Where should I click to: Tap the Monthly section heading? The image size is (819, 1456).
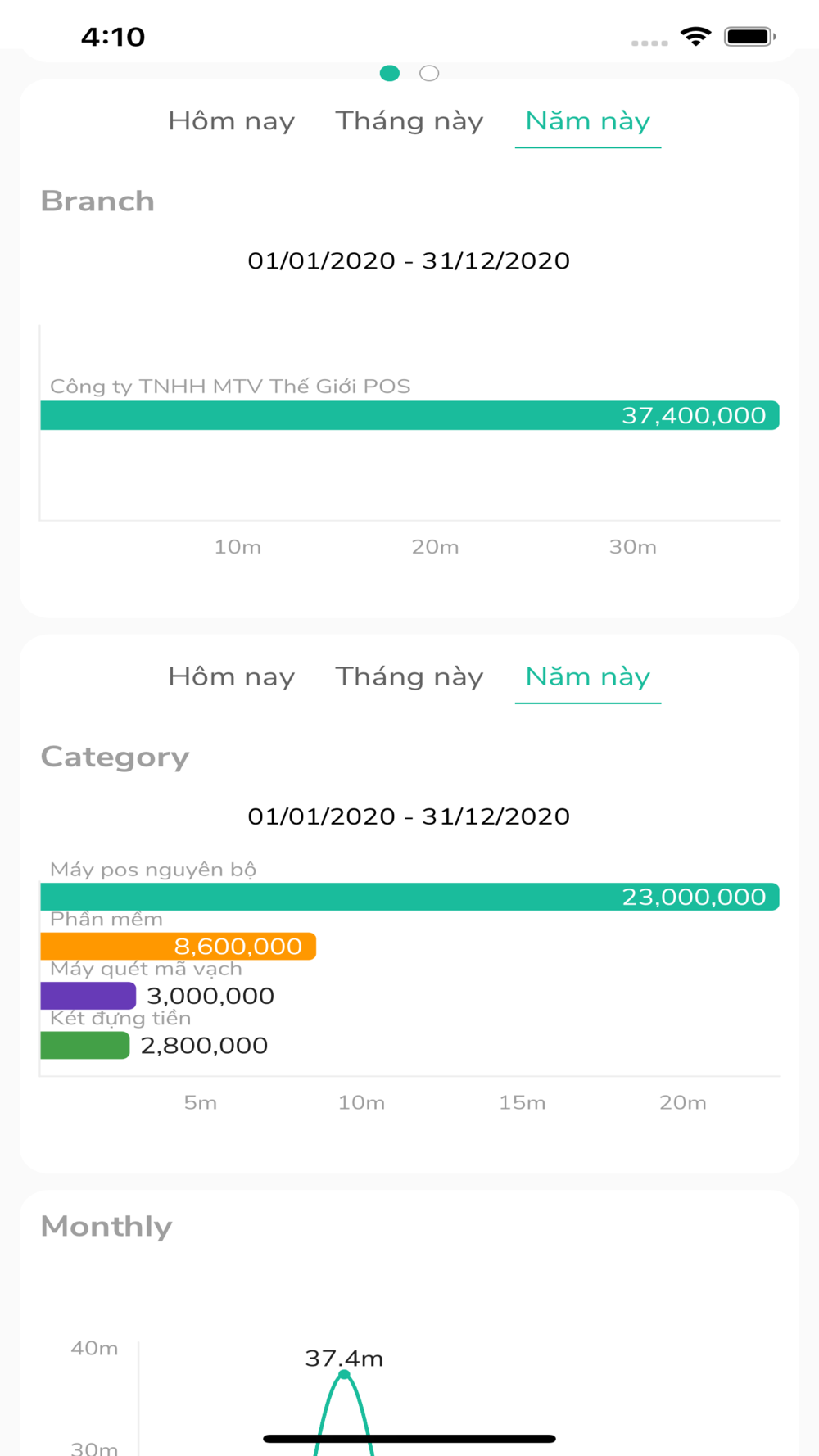[x=106, y=1226]
